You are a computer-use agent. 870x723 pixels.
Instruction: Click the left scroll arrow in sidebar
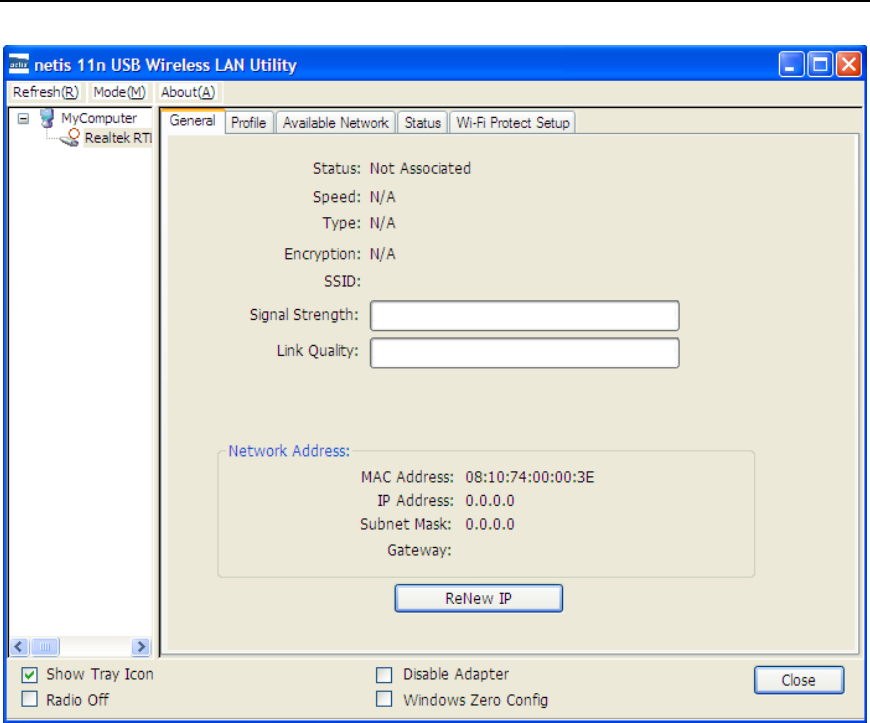pyautogui.click(x=18, y=646)
